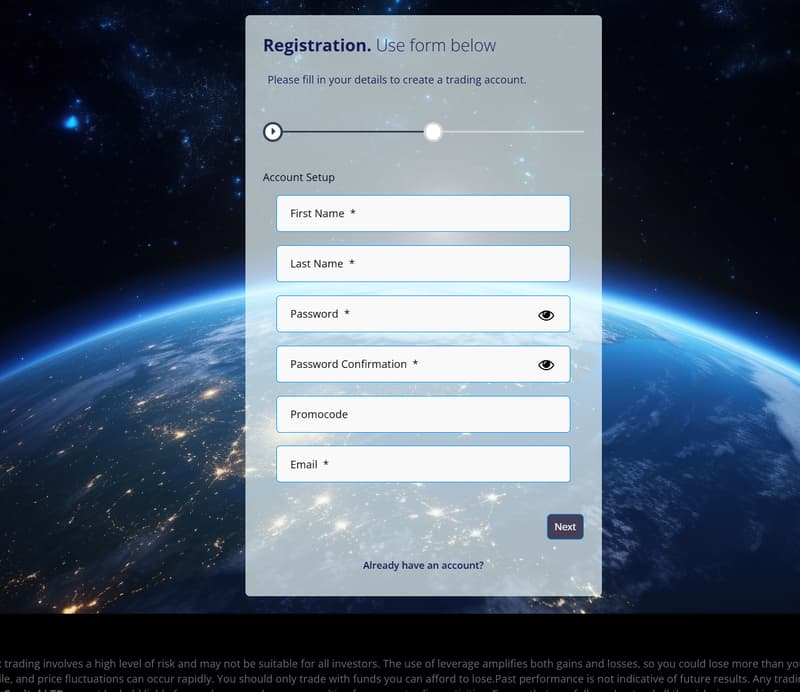Image resolution: width=800 pixels, height=692 pixels.
Task: Click the Promocode input field
Action: click(x=423, y=414)
